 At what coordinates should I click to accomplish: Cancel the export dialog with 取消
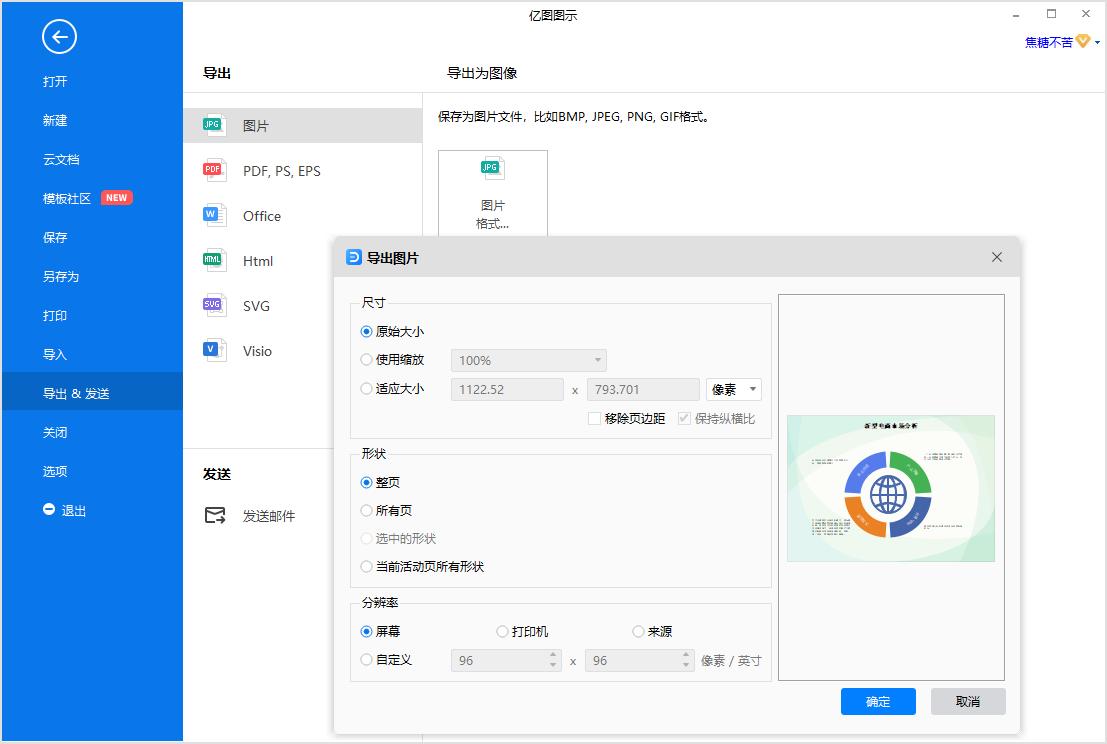click(x=967, y=701)
